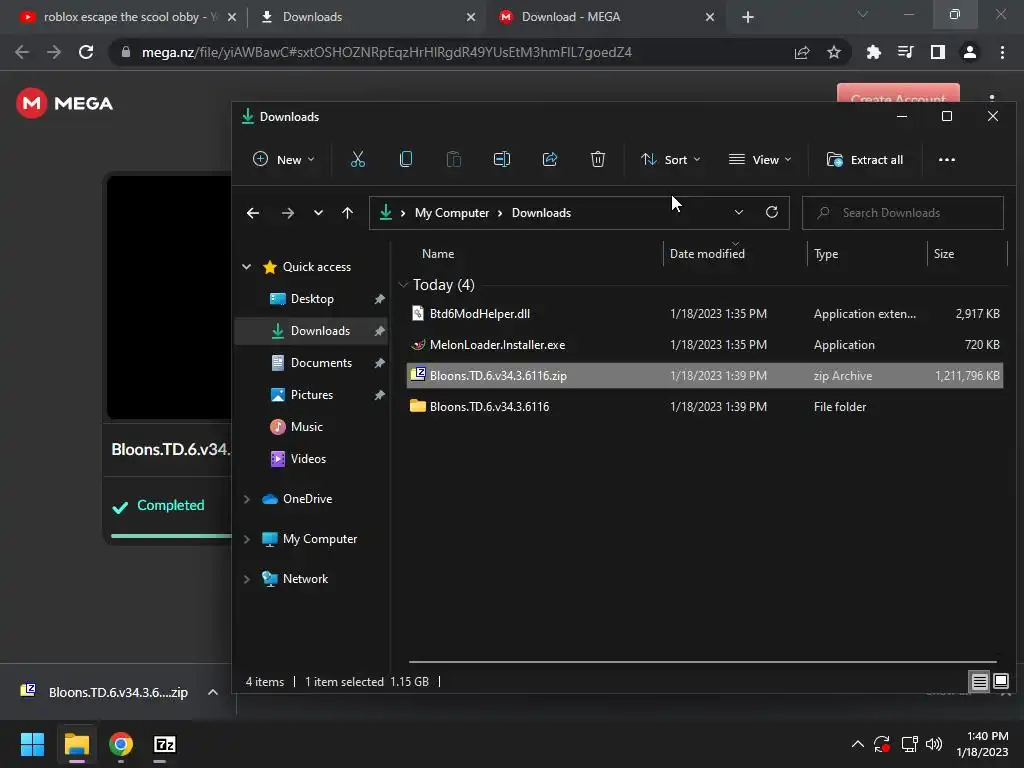Go back in Explorer navigation
This screenshot has height=768, width=1024.
click(253, 213)
